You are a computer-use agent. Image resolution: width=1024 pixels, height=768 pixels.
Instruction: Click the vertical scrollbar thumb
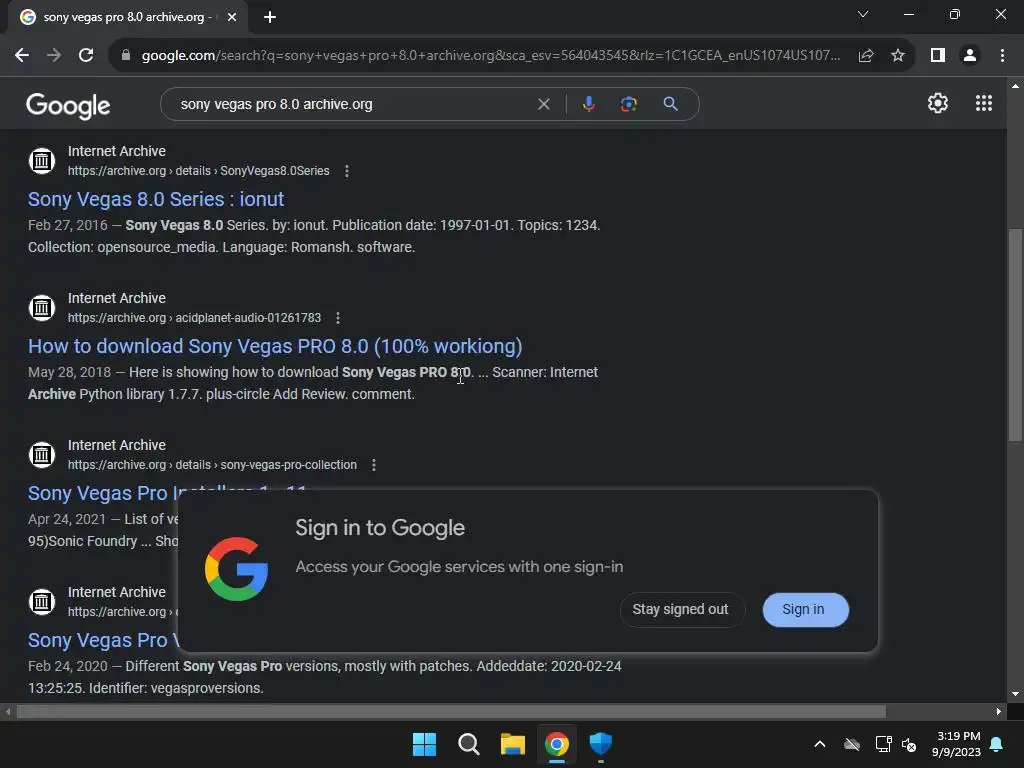[1015, 335]
